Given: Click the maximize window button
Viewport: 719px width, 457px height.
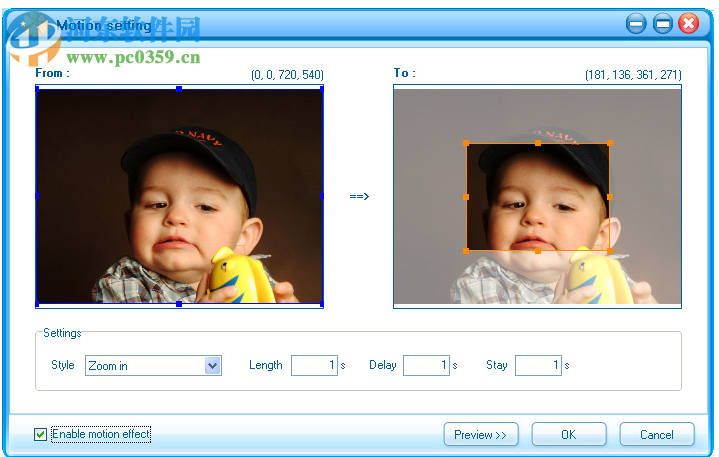Looking at the screenshot, I should pos(663,24).
